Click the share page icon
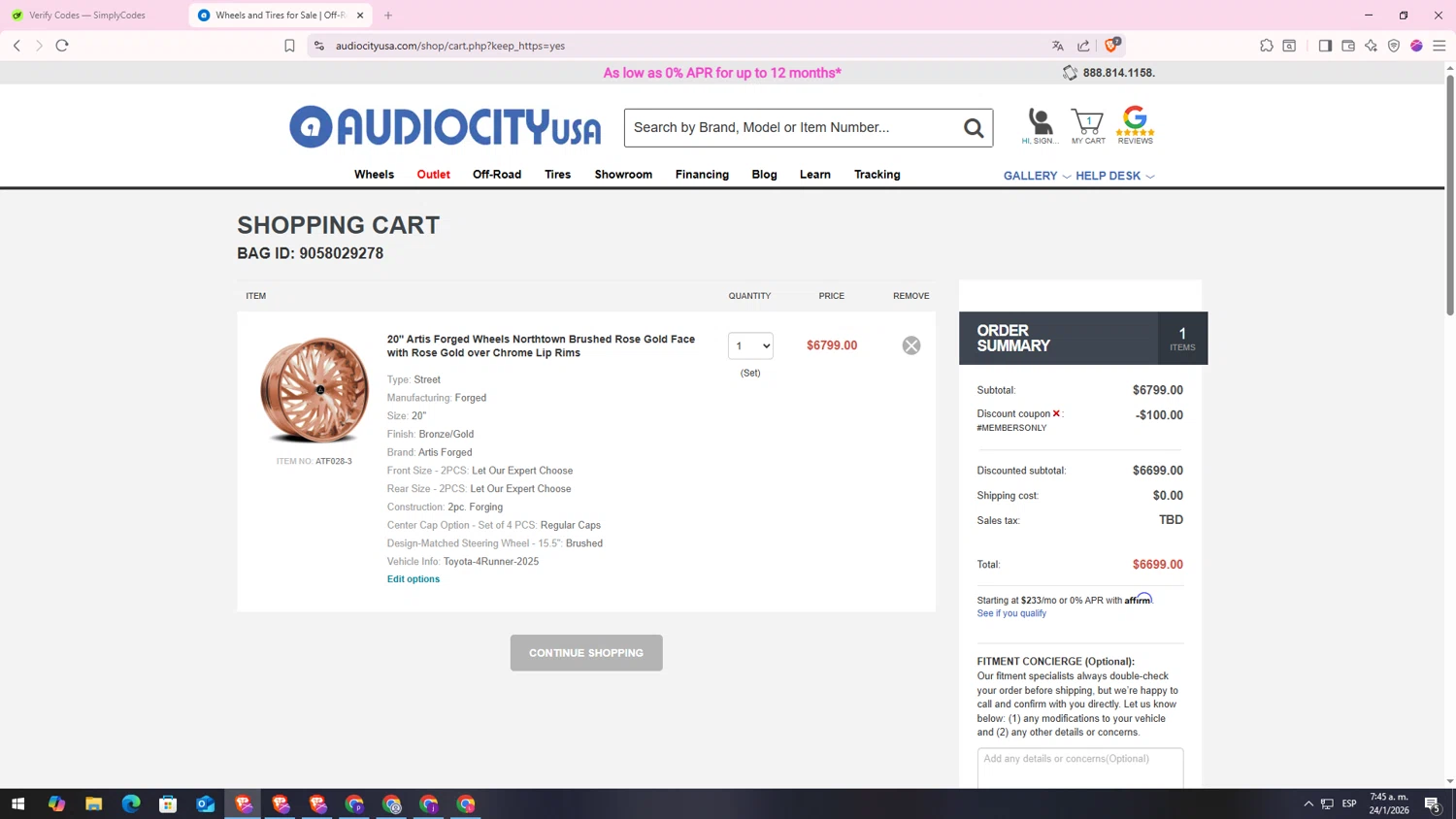 click(1083, 46)
